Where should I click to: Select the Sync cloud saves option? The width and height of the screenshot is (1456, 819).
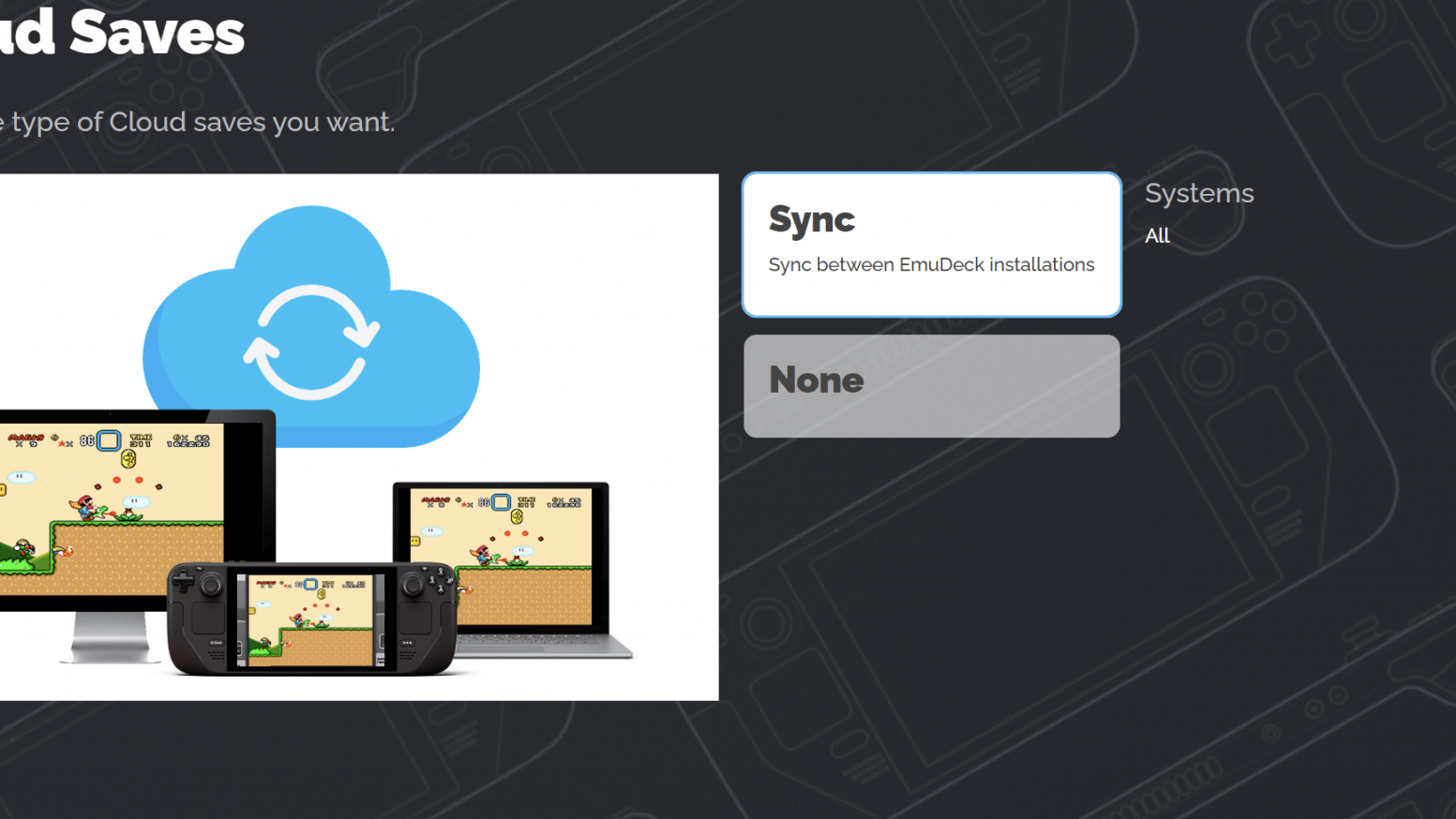[931, 245]
